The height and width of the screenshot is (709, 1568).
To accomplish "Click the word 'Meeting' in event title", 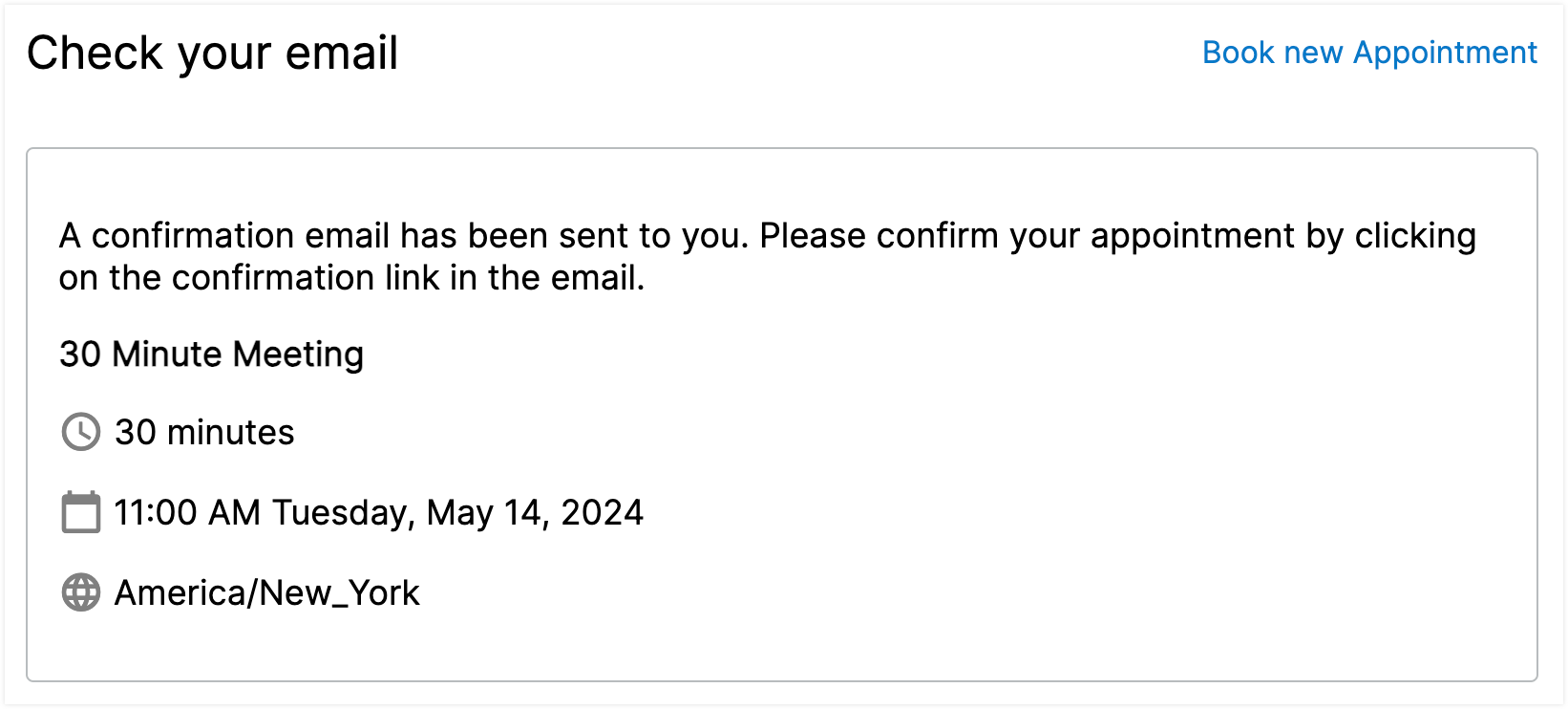I will [298, 354].
